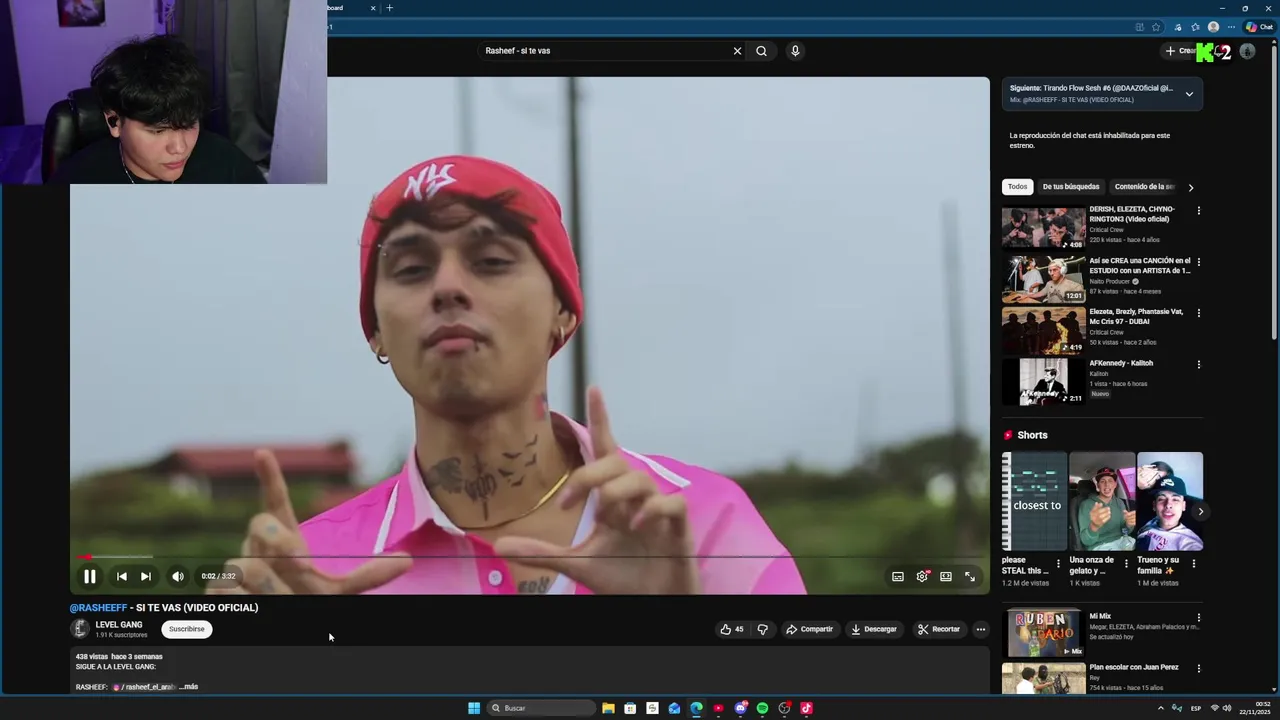This screenshot has height=720, width=1280.
Task: Open the 'closest to' Short thumbnail
Action: tap(1034, 501)
